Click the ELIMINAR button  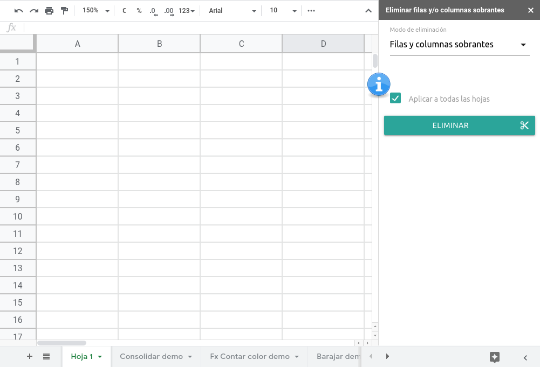click(459, 125)
